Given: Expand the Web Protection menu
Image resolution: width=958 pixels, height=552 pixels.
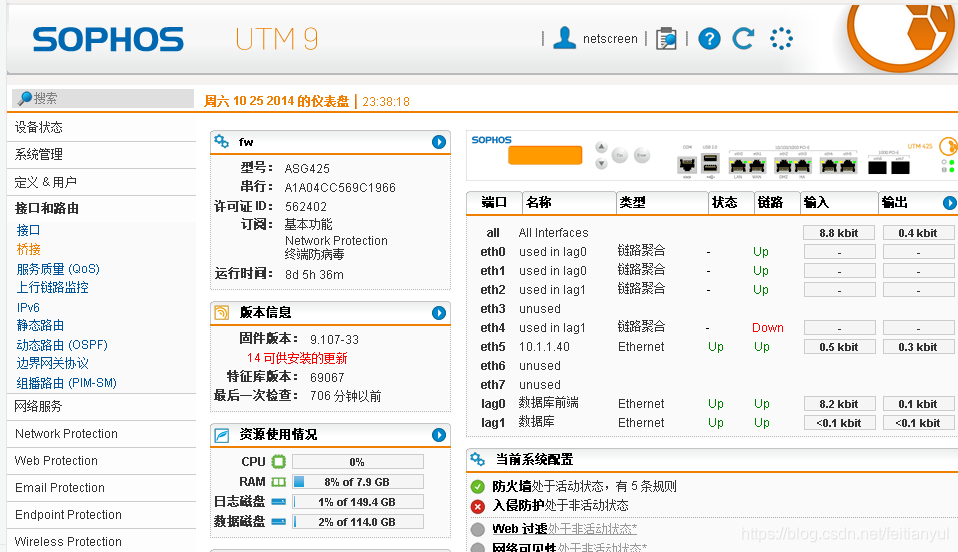Looking at the screenshot, I should pos(101,460).
